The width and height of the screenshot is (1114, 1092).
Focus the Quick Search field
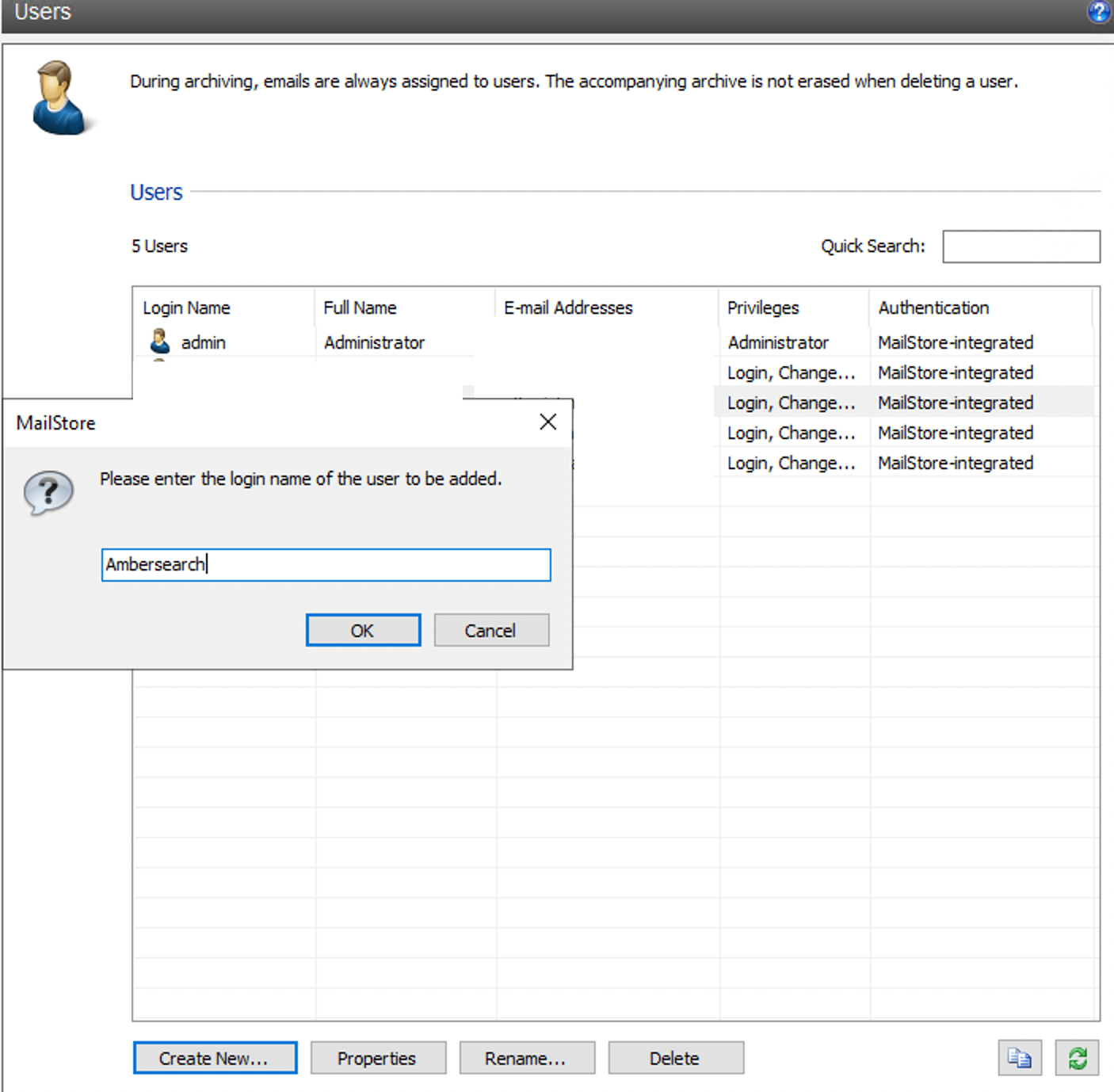1021,246
